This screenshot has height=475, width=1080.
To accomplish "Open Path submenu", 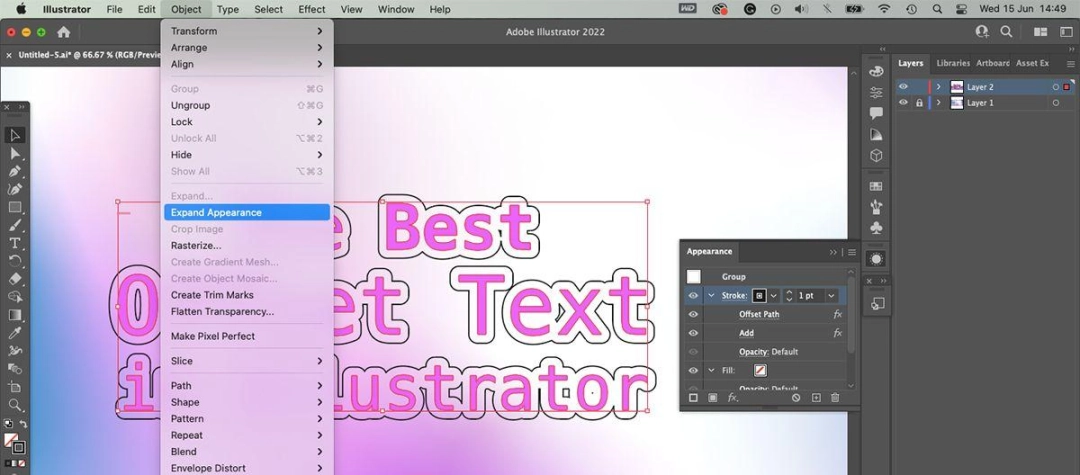I will tap(247, 386).
